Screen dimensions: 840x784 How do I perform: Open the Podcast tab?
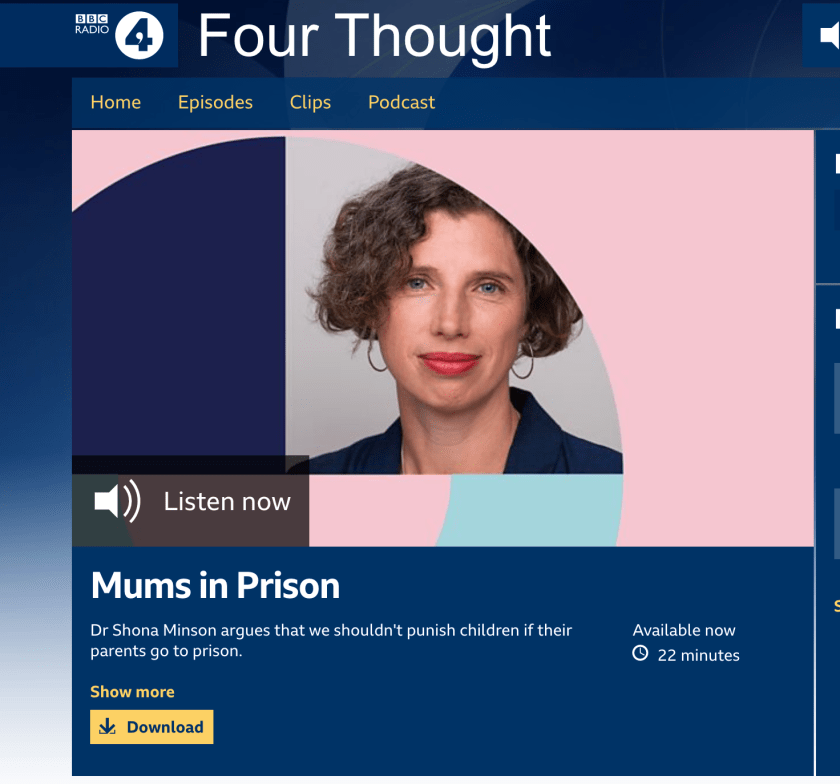(x=401, y=102)
